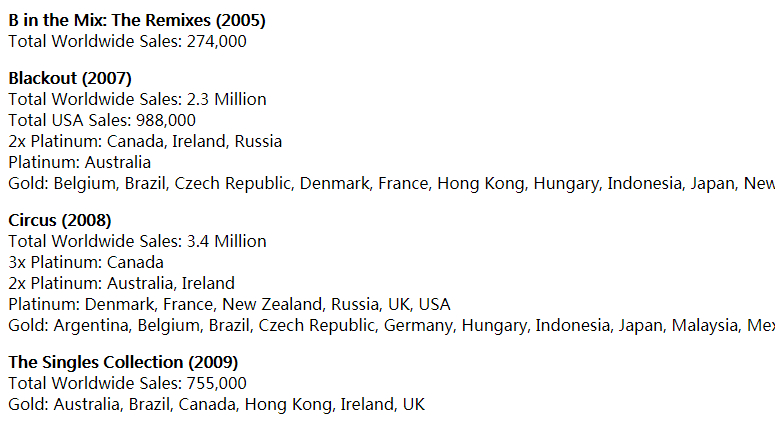Click USA in the Circus Platinum line

(434, 304)
